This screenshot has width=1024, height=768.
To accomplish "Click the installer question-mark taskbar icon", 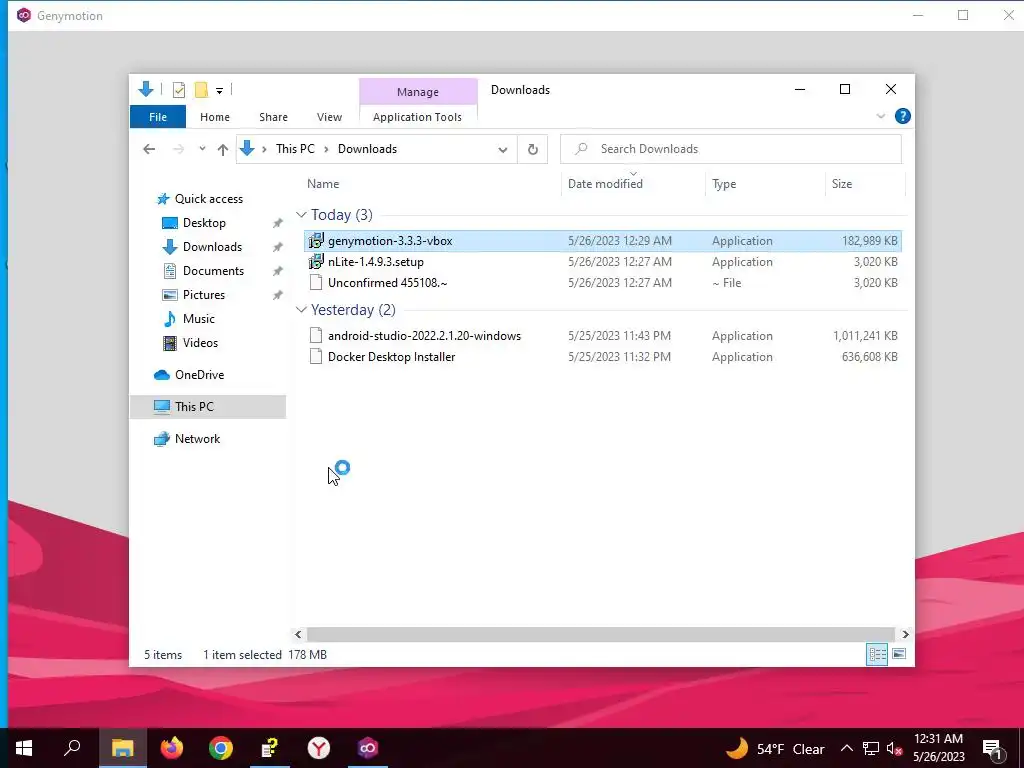I will (x=270, y=748).
